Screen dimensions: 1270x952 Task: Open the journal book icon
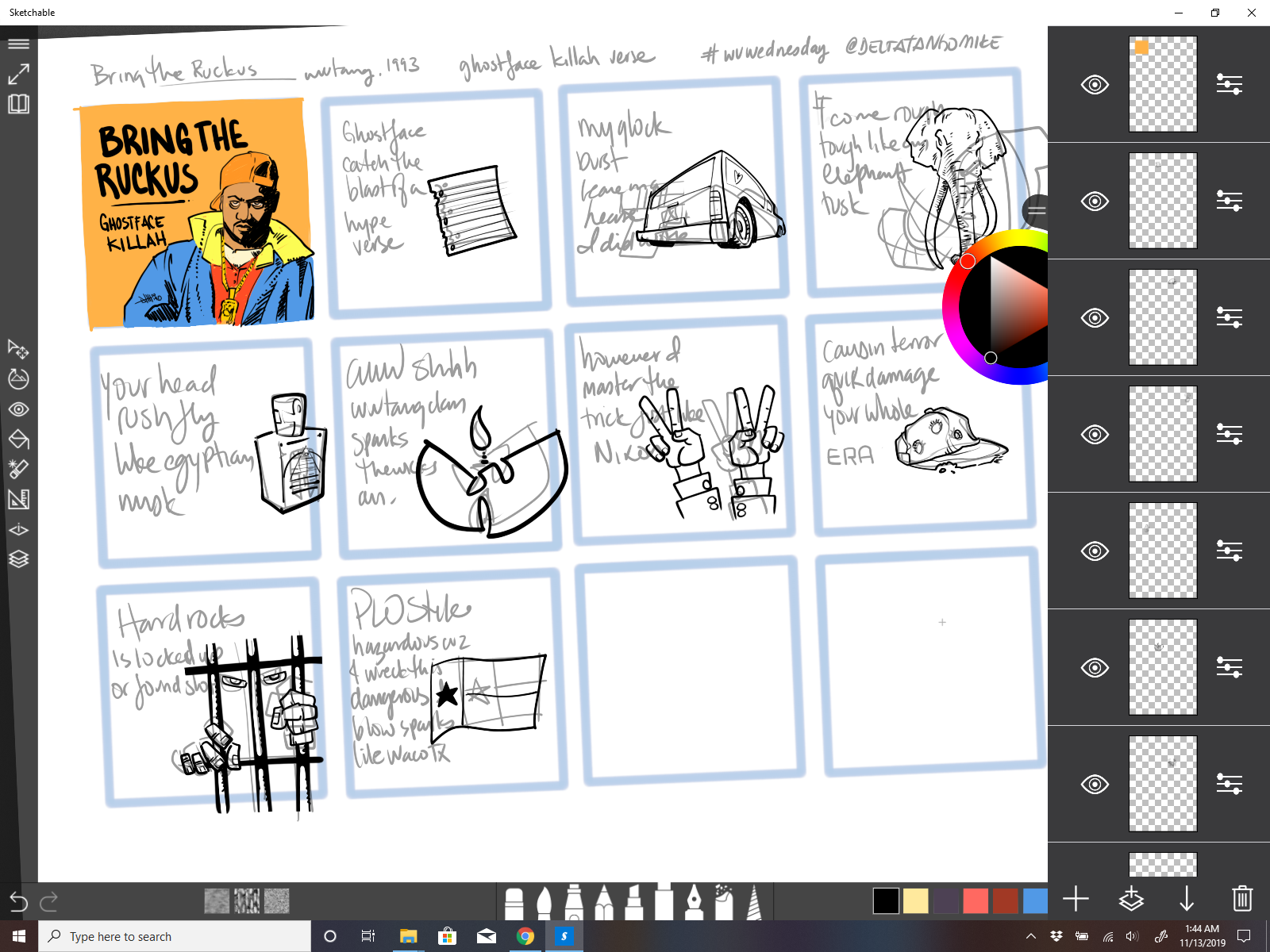coord(18,104)
